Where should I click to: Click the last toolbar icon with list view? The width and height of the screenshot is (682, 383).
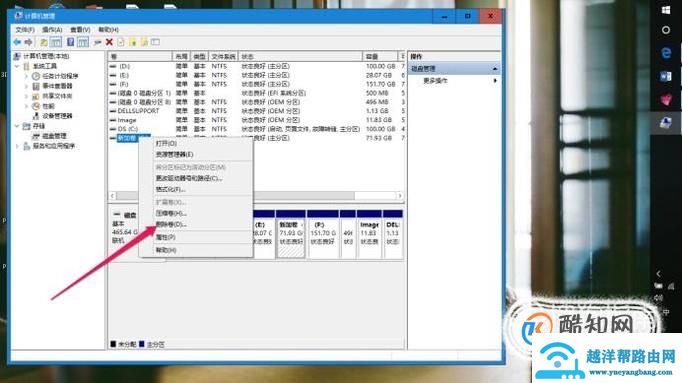(x=155, y=42)
